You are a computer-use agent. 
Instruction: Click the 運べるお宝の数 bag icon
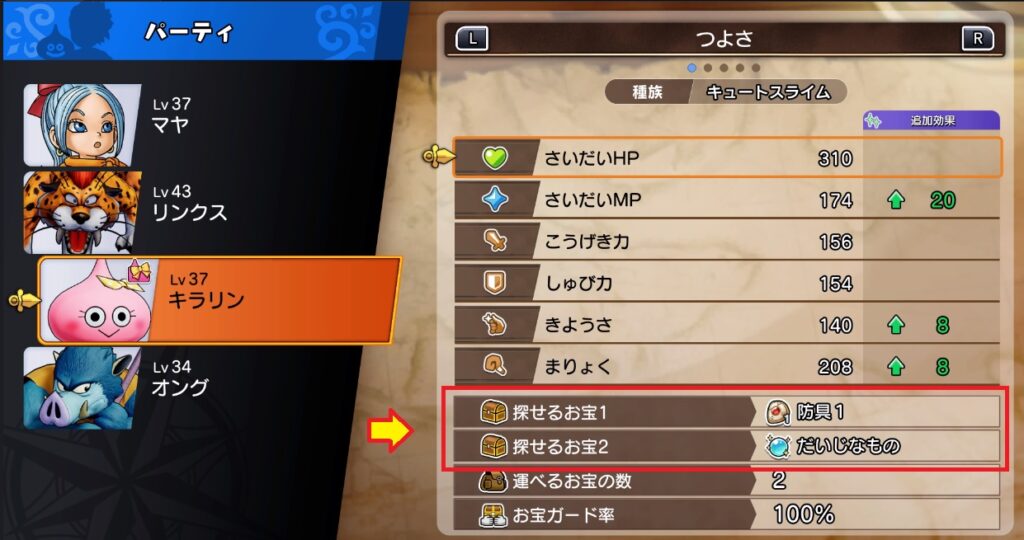click(x=493, y=481)
